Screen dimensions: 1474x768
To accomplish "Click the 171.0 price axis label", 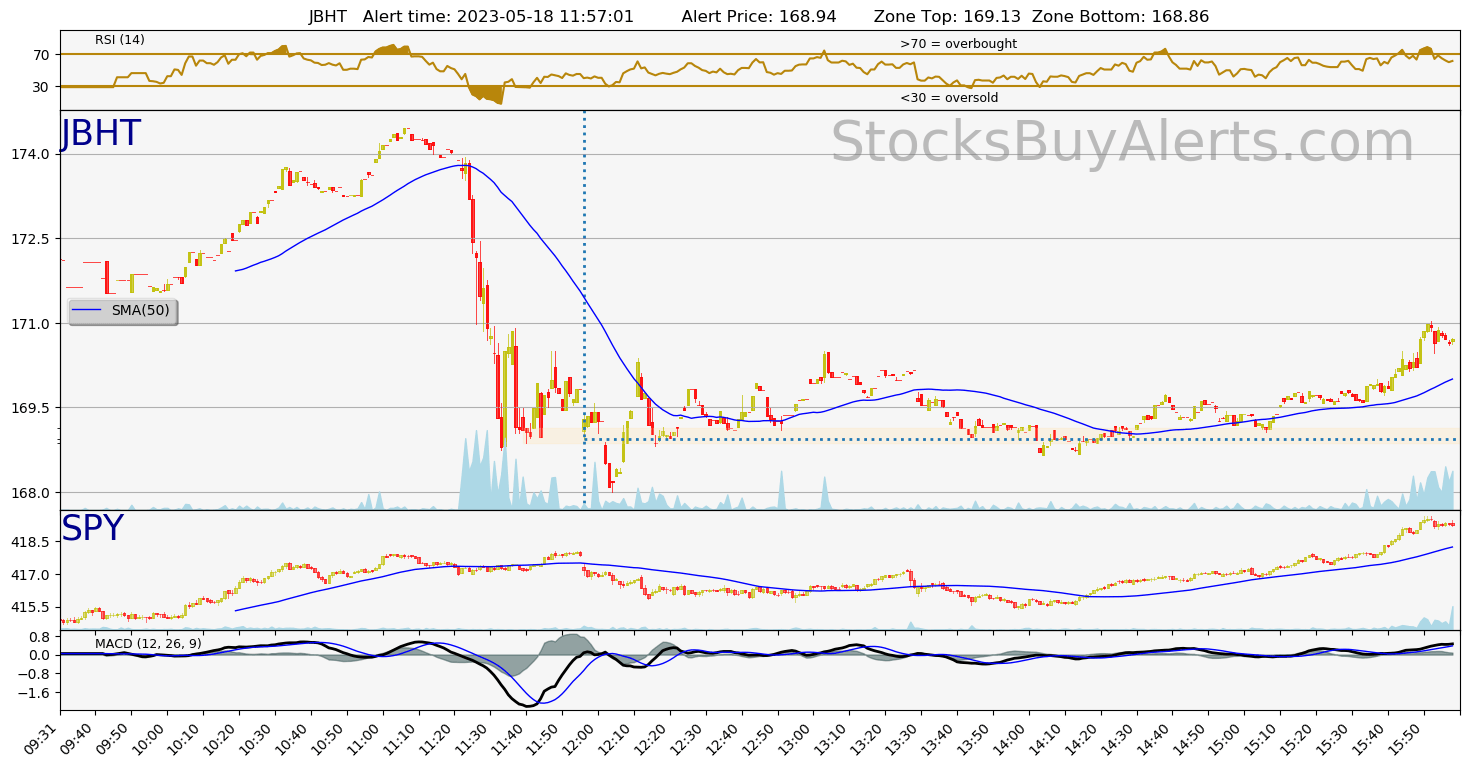I will click(x=33, y=324).
